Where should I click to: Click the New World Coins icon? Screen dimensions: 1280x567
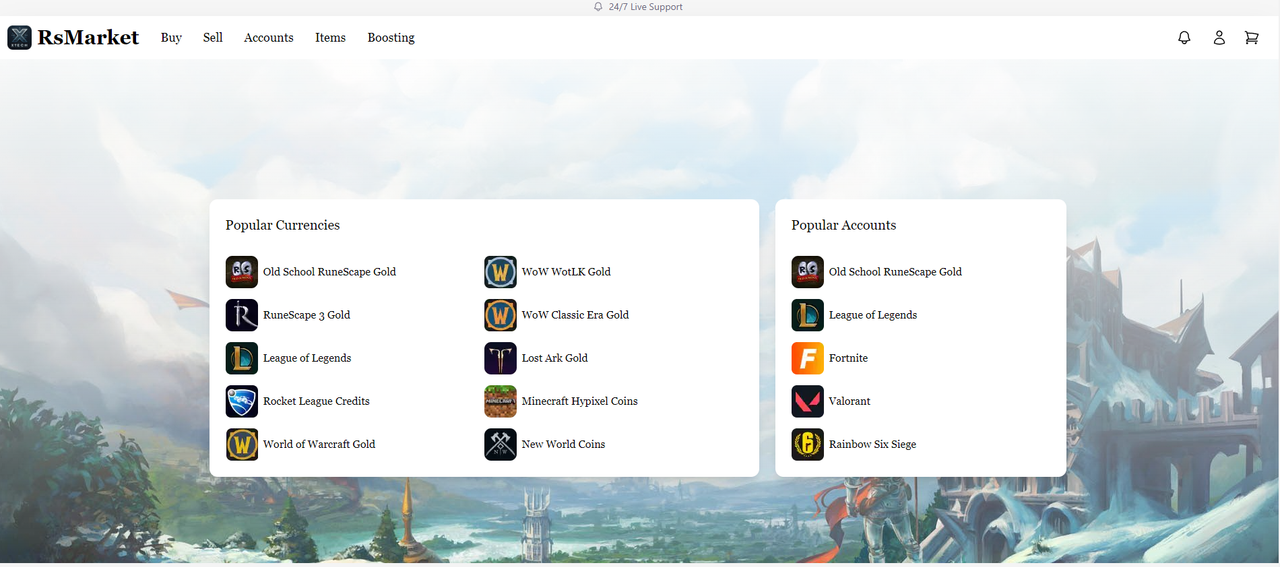click(x=500, y=444)
